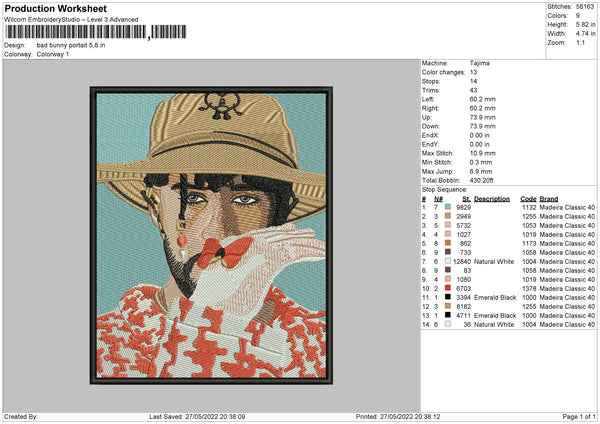Select the 'Left:' extent label
Viewport: 600px width, 424px height.
(x=428, y=99)
